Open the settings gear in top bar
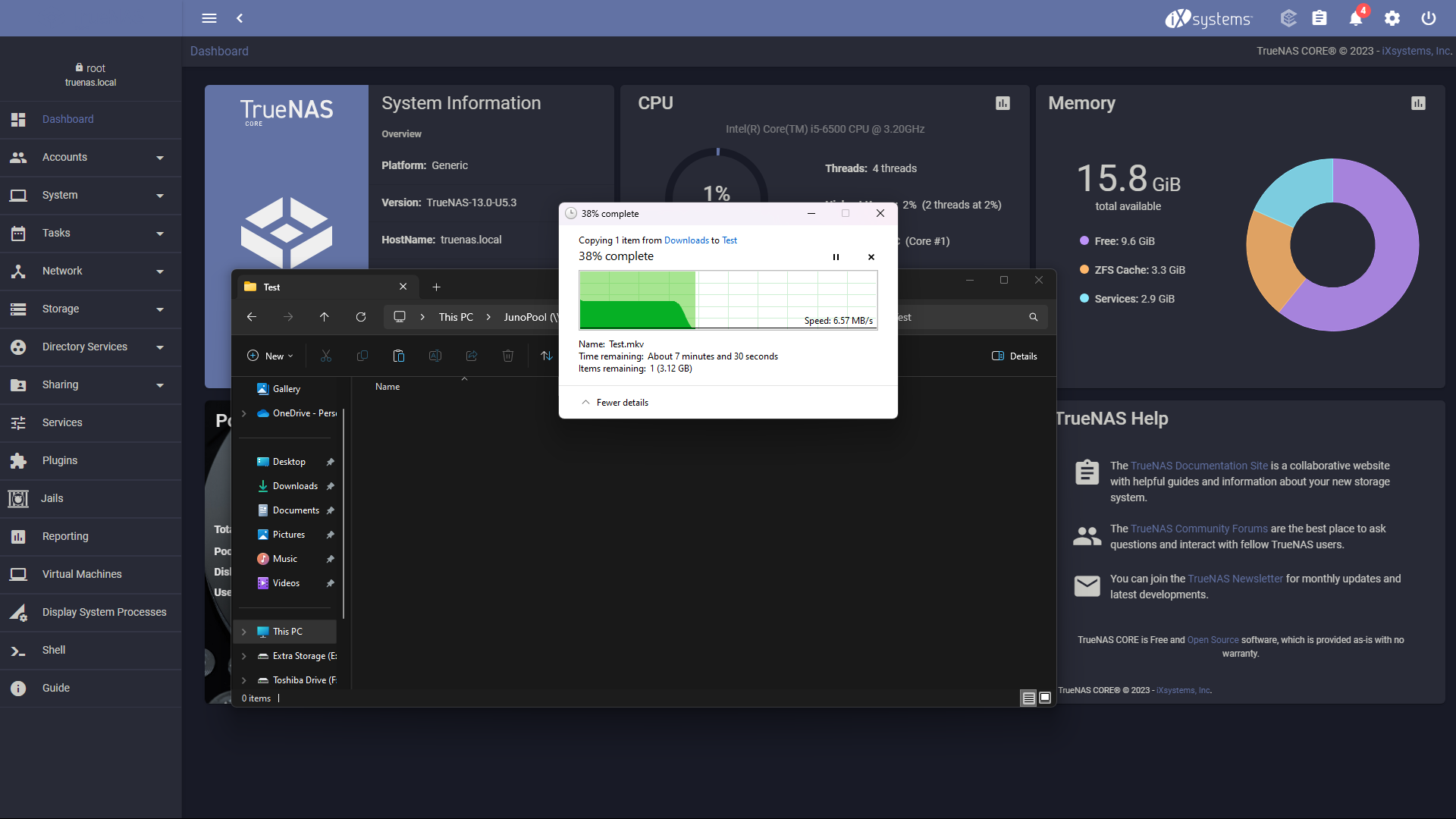This screenshot has height=819, width=1456. click(x=1392, y=18)
